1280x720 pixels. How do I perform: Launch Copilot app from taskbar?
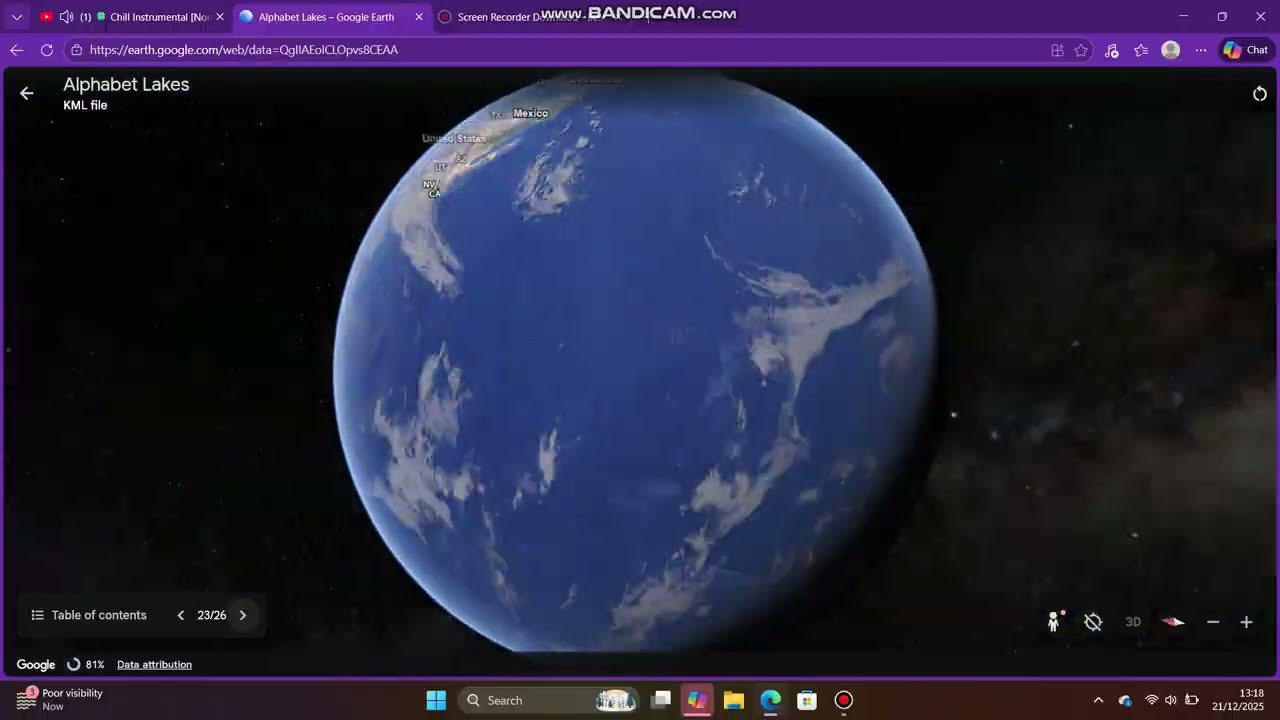click(697, 700)
